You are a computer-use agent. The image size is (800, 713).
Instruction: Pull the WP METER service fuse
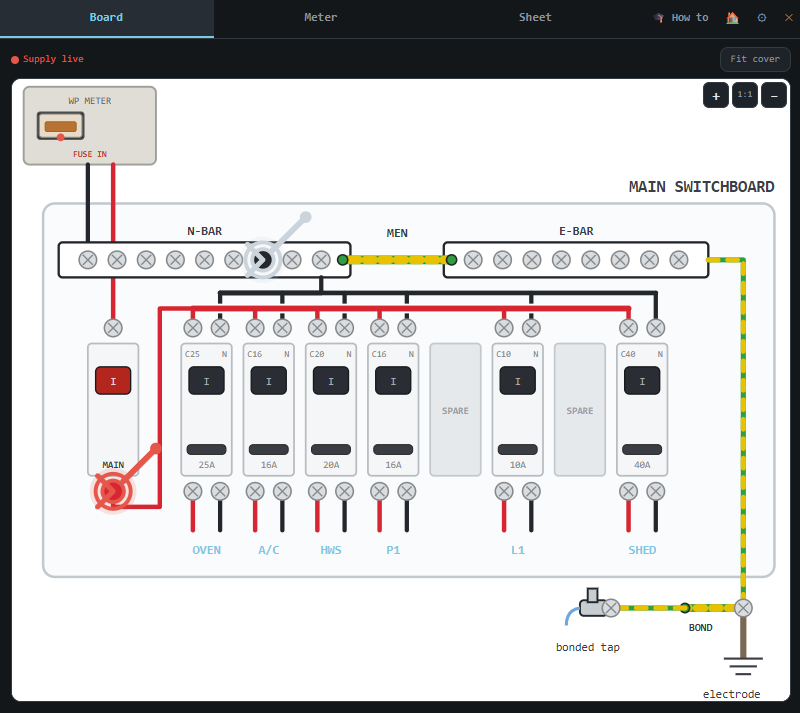tap(61, 126)
